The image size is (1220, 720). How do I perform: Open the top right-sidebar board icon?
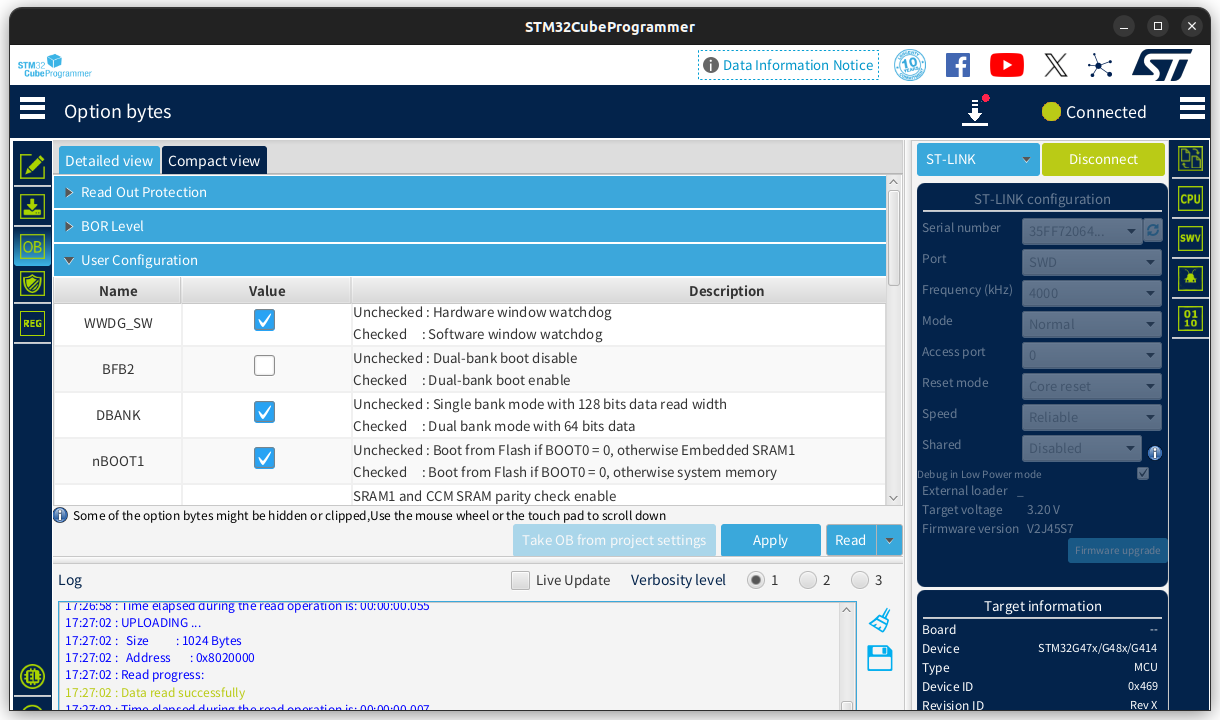(x=1190, y=158)
